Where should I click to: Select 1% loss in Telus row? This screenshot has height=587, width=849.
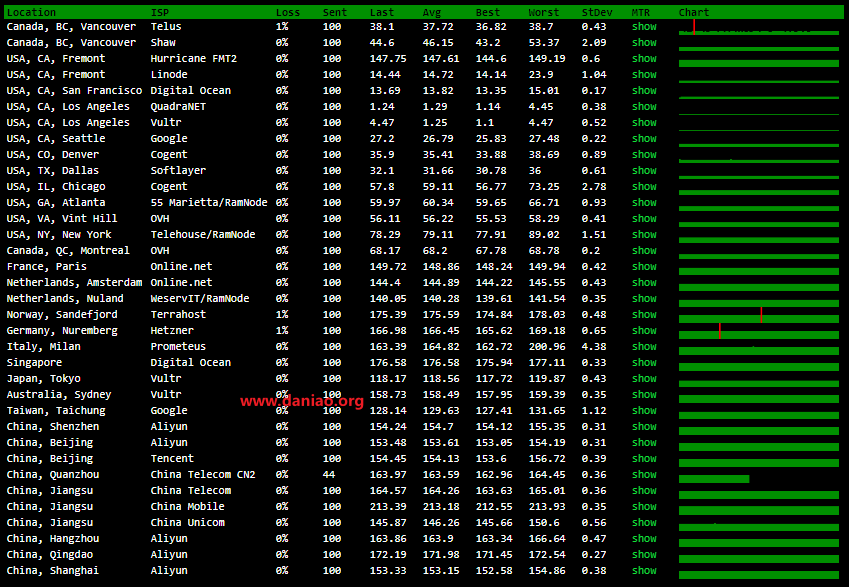click(282, 27)
